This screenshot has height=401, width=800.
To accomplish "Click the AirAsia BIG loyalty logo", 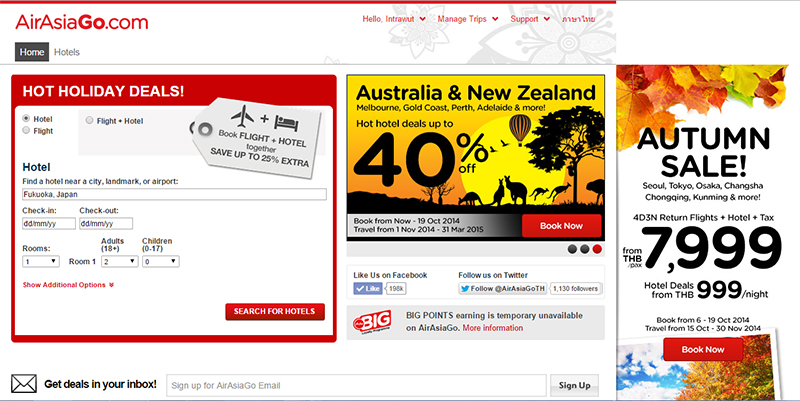I will 374,323.
